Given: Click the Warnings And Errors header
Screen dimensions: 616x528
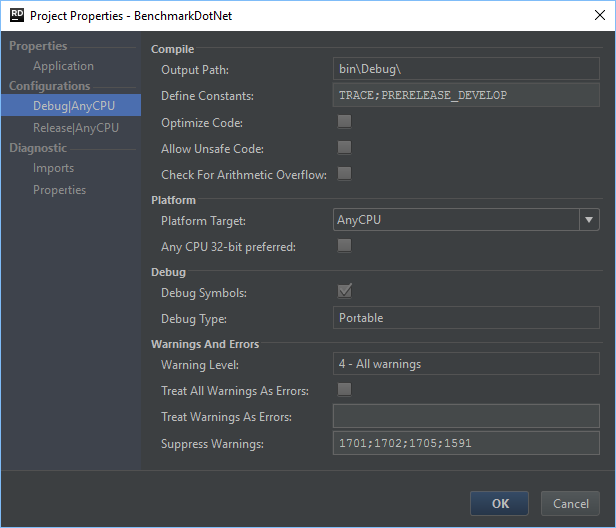Looking at the screenshot, I should point(205,344).
